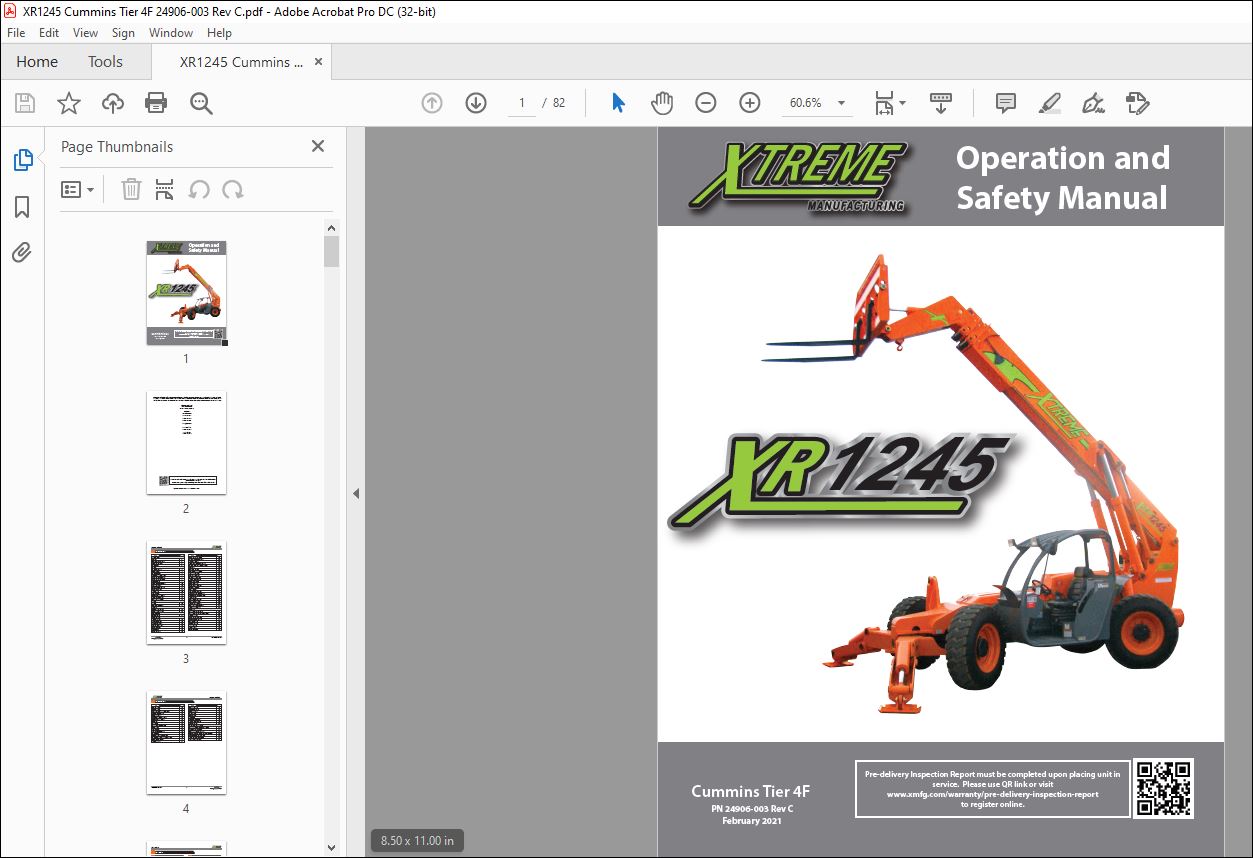
Task: Rotate pages counterclockwise
Action: click(199, 189)
